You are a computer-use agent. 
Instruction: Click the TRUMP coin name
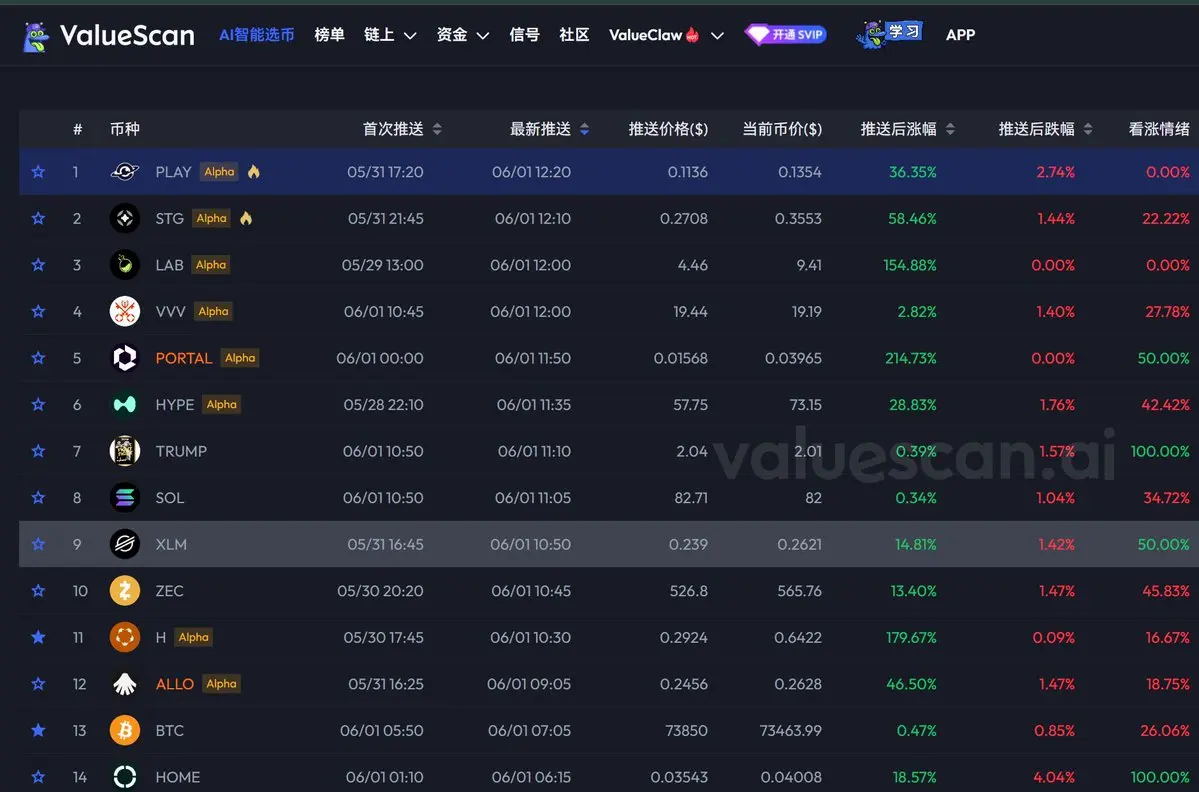point(181,452)
